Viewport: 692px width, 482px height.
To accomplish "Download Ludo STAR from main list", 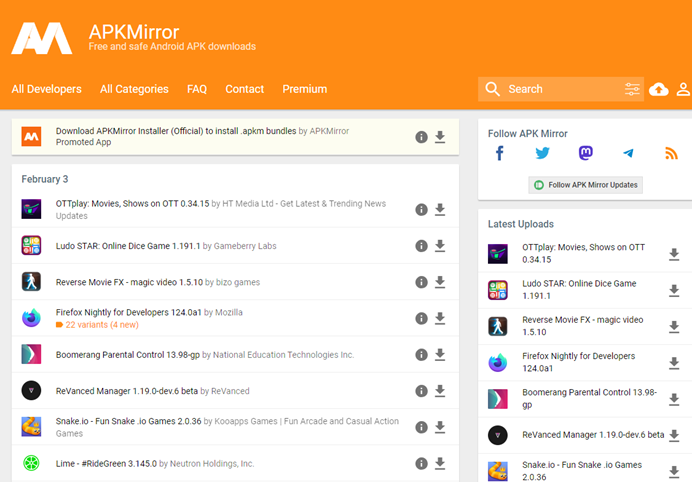I will tap(440, 246).
